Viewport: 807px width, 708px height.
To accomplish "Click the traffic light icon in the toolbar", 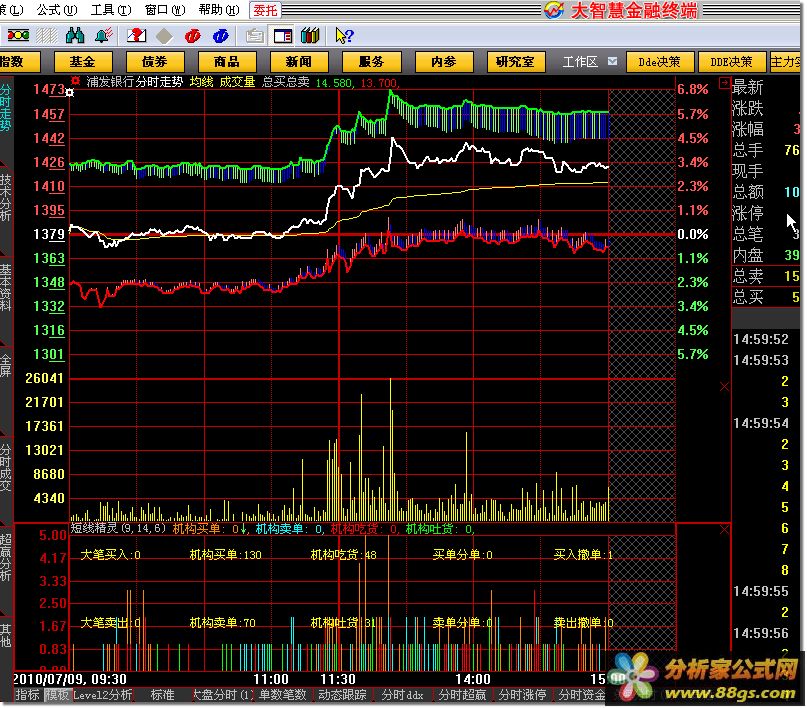I will tap(18, 36).
